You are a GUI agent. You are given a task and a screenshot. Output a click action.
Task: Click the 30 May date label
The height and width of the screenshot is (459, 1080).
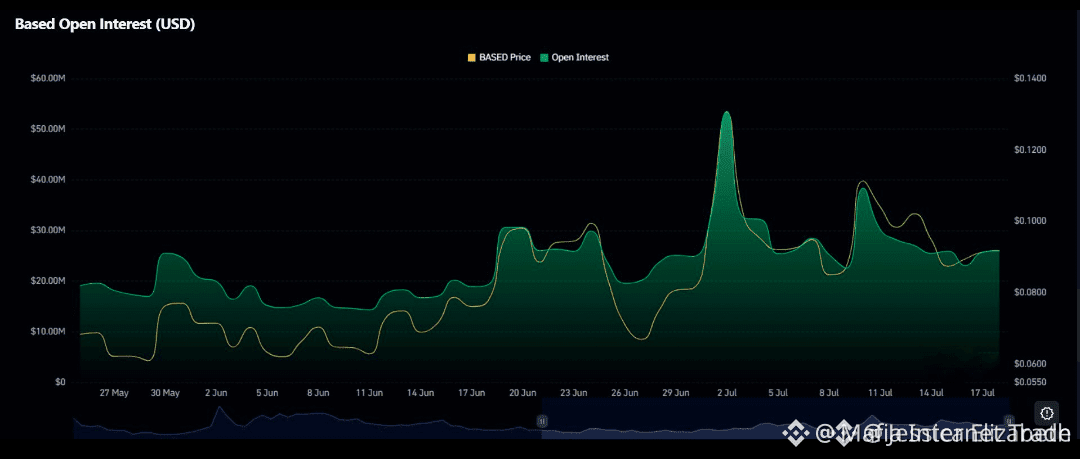[165, 393]
